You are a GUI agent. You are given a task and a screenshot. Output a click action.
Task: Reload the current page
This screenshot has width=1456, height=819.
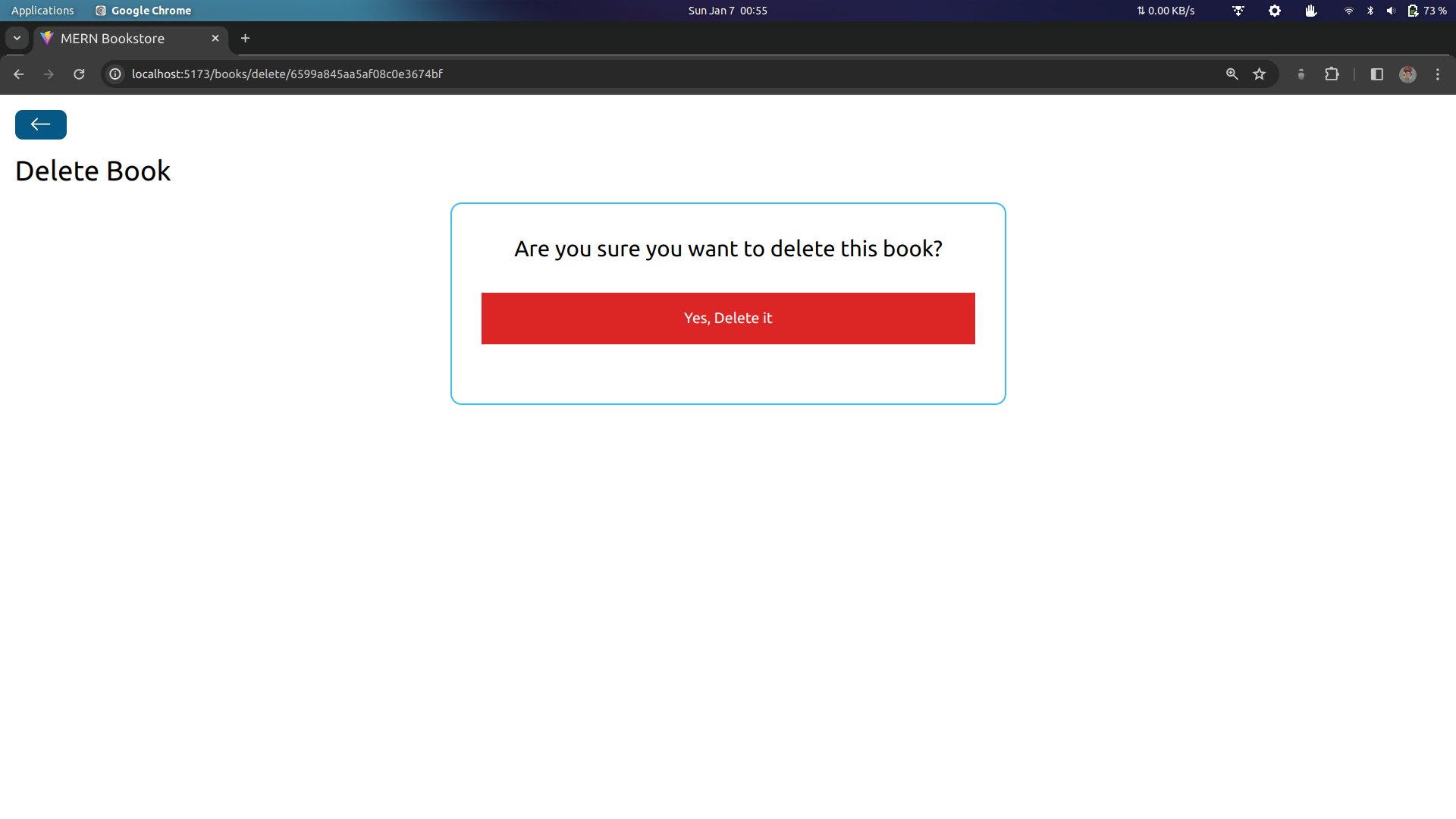pos(79,74)
